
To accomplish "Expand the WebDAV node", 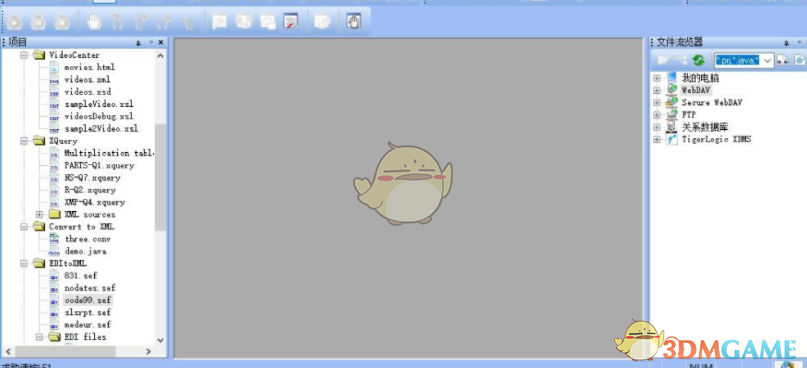I will [x=657, y=90].
